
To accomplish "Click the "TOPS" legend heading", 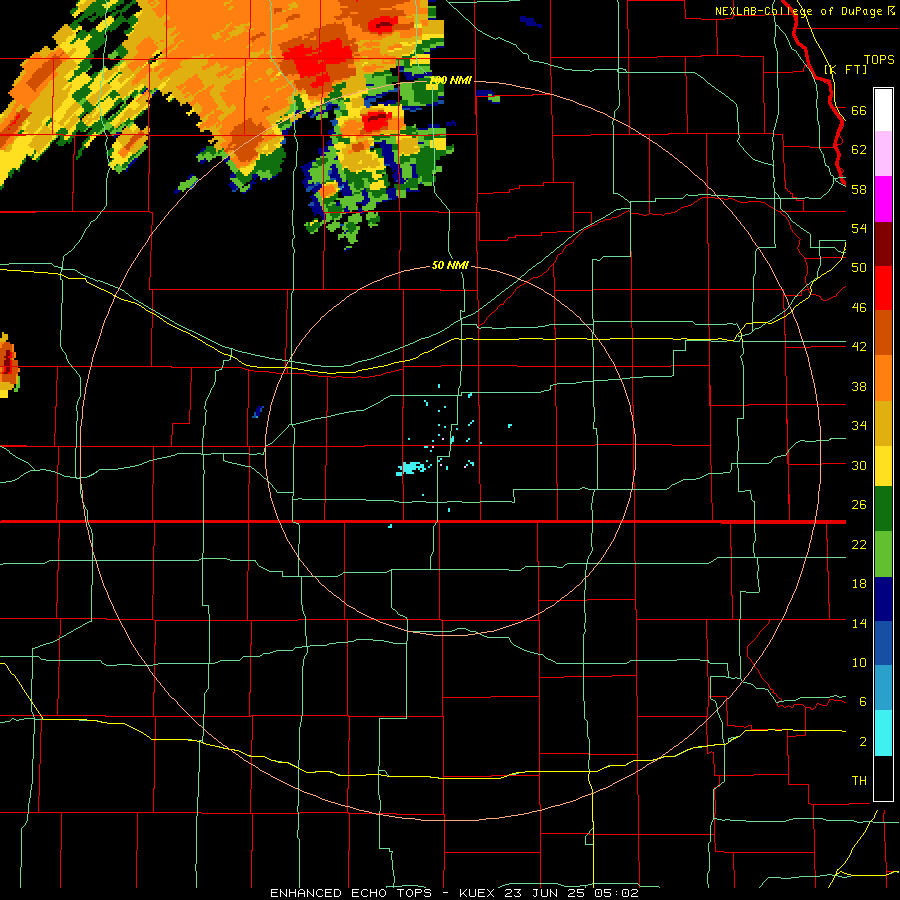I will click(879, 59).
